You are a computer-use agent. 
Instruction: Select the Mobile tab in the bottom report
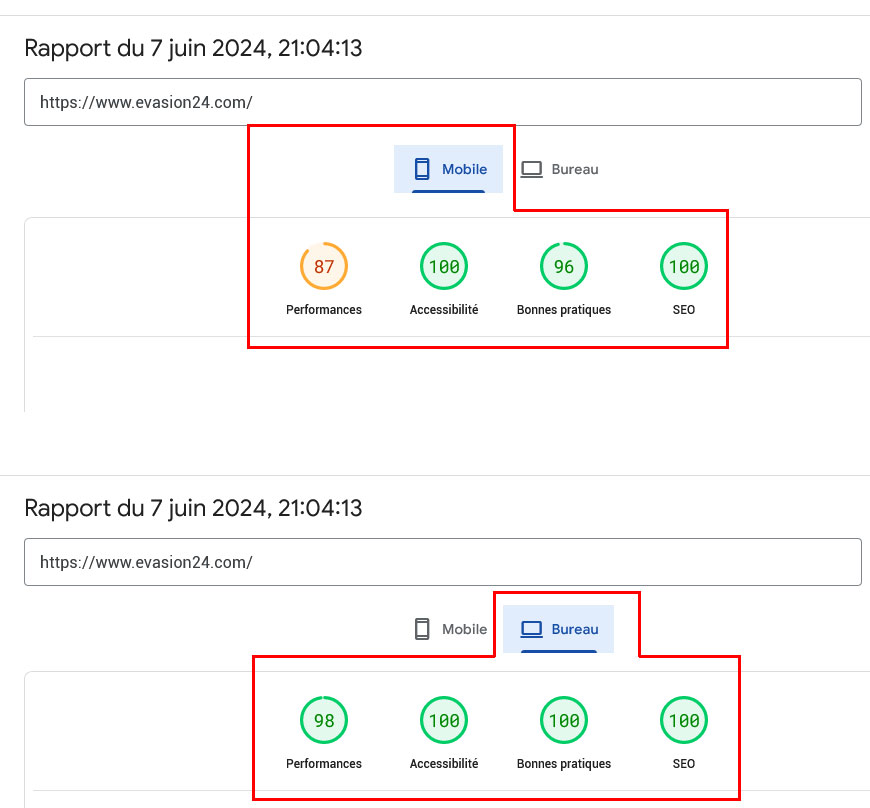(448, 629)
